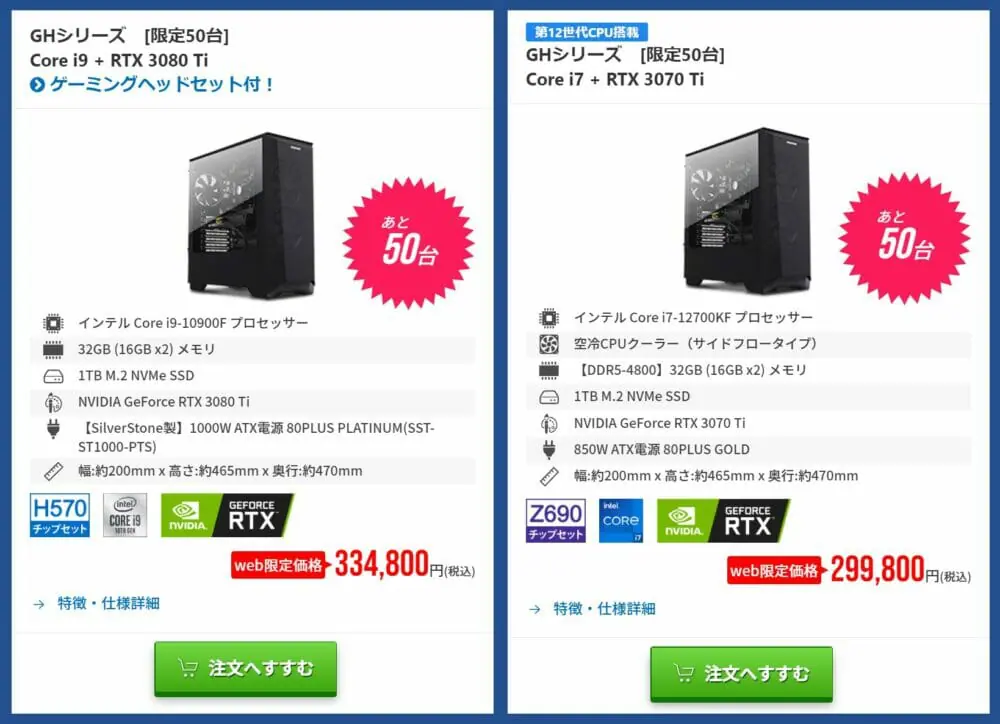Click the Core i7 PC case image

coord(747,211)
